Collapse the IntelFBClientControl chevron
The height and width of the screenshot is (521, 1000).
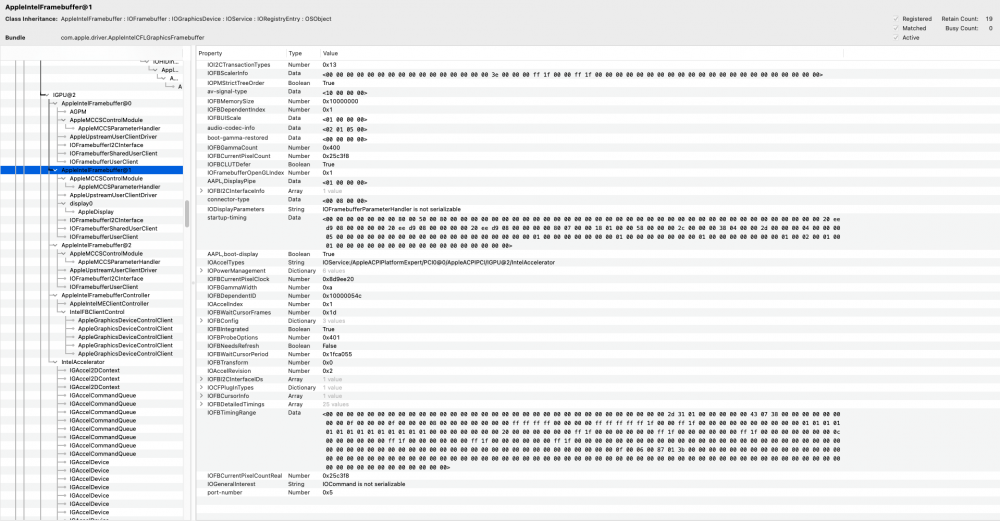point(63,312)
